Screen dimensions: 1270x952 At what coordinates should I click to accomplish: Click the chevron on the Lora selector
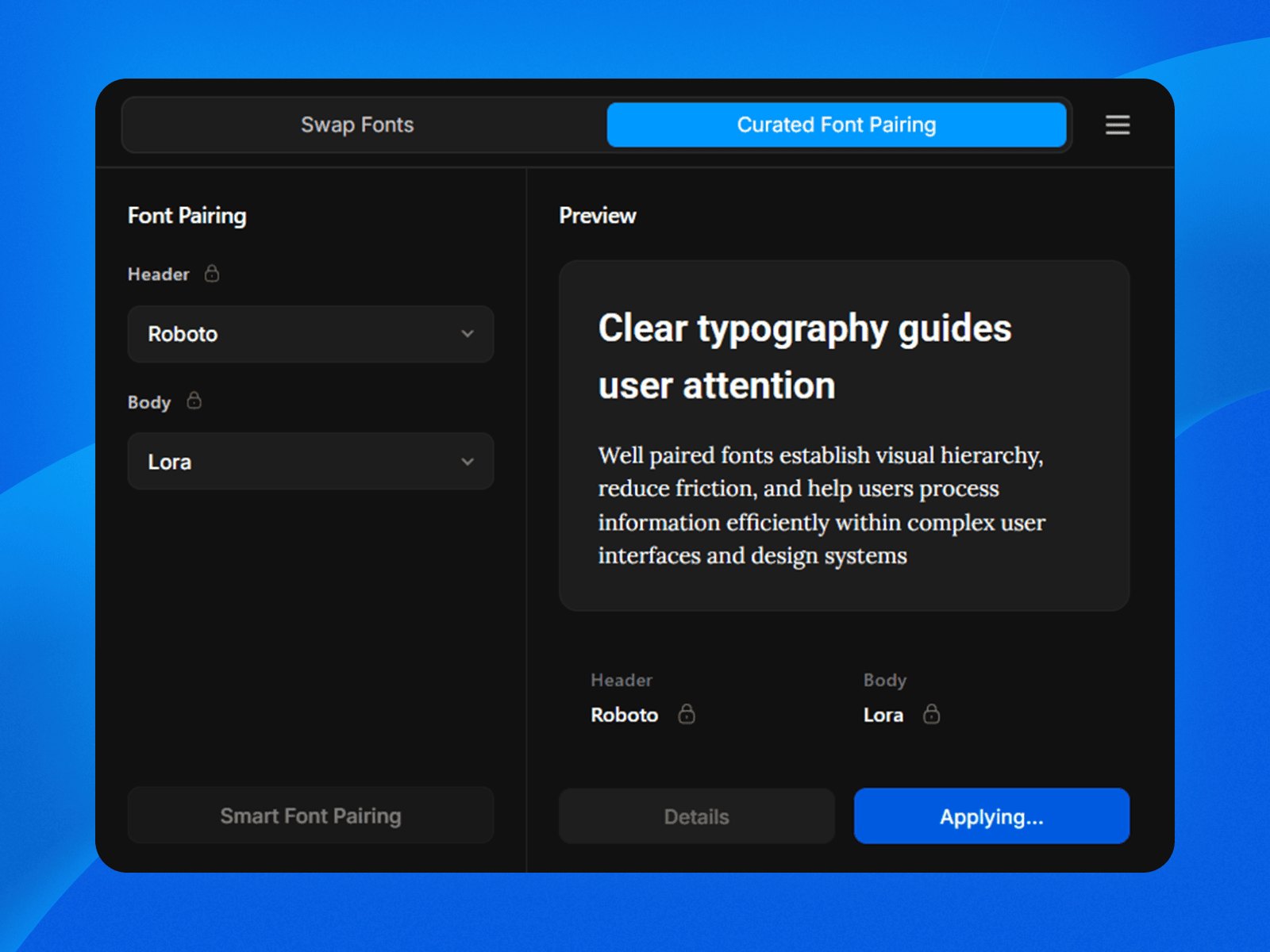(468, 461)
